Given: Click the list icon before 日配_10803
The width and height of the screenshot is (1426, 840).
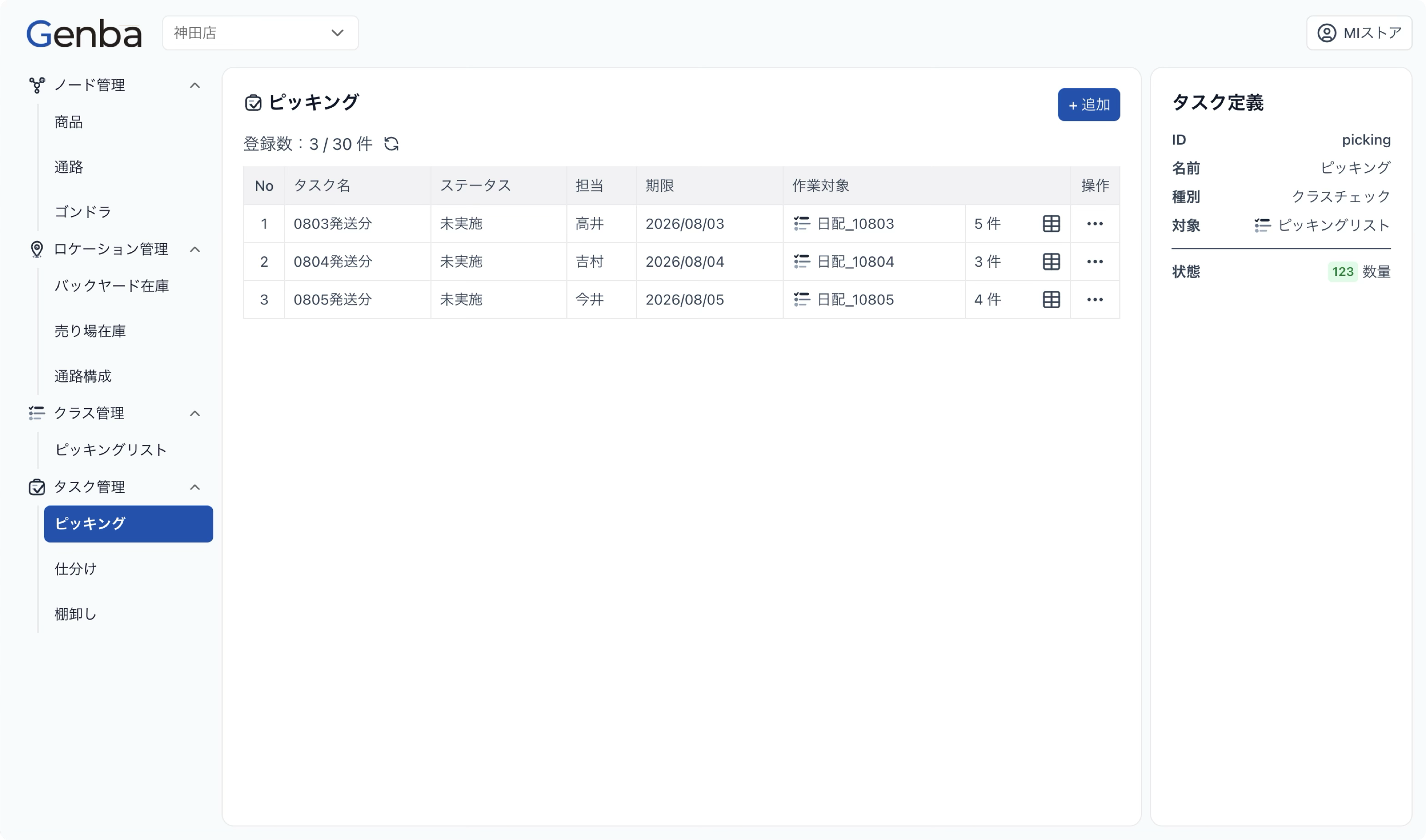Looking at the screenshot, I should [x=802, y=224].
